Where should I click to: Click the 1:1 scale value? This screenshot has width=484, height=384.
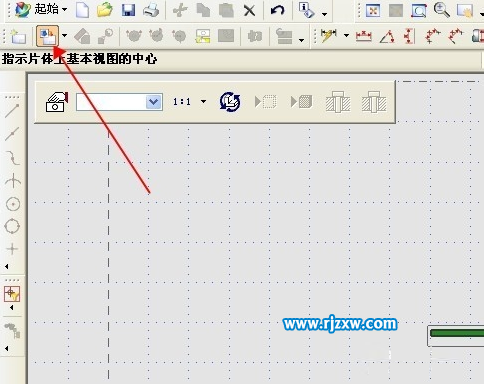click(x=182, y=102)
